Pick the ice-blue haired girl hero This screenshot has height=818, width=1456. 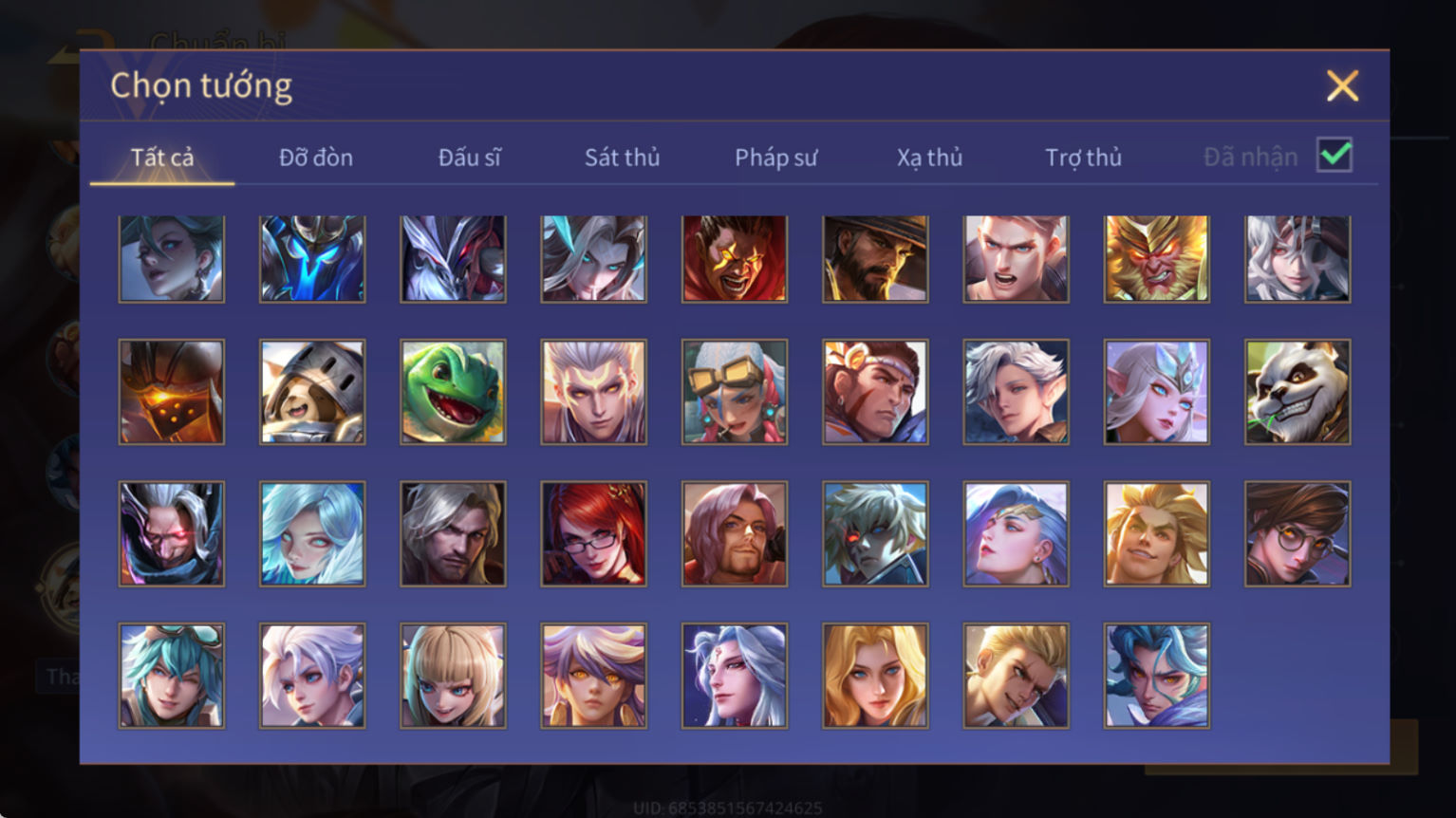click(312, 533)
